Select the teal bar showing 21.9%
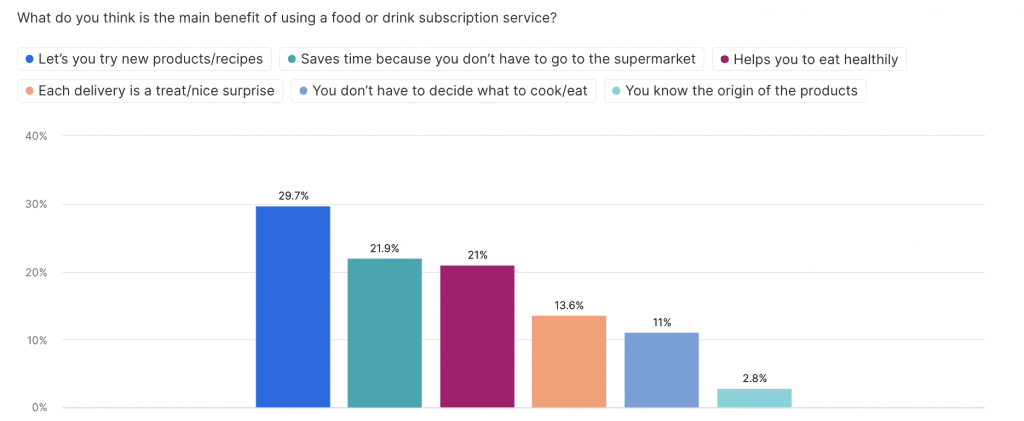The width and height of the screenshot is (1024, 421). click(385, 333)
